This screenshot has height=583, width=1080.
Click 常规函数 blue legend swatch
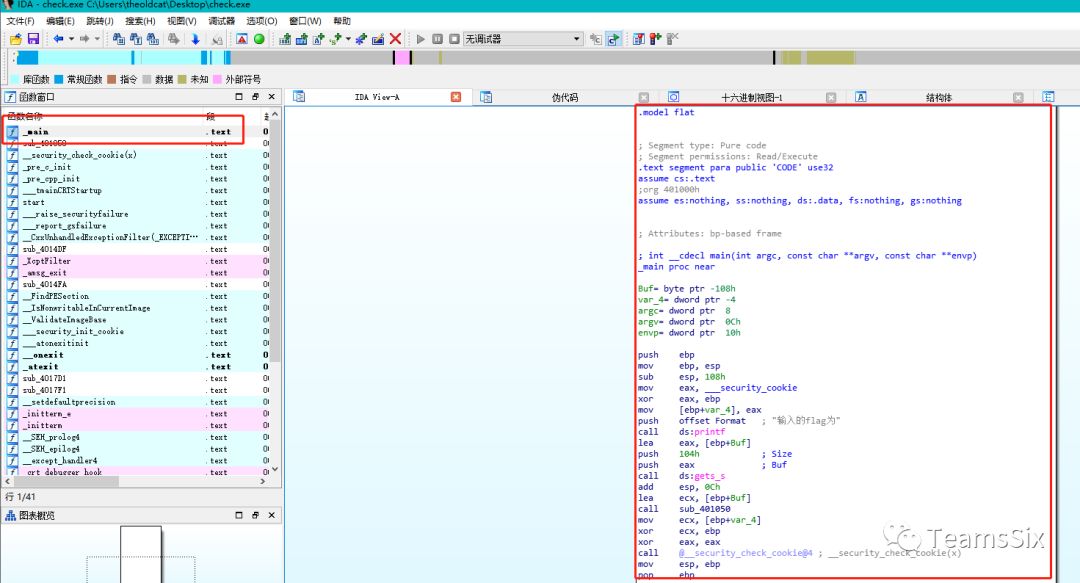(x=59, y=79)
